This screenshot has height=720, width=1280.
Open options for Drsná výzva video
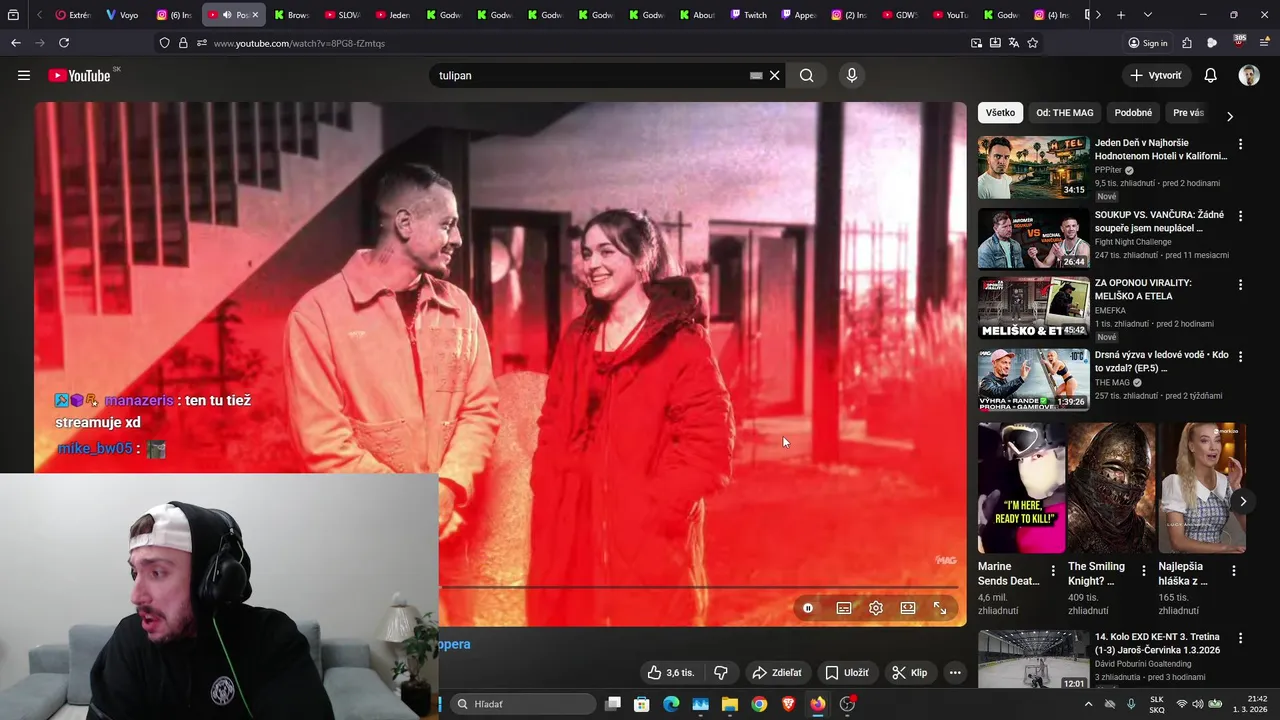coord(1241,356)
